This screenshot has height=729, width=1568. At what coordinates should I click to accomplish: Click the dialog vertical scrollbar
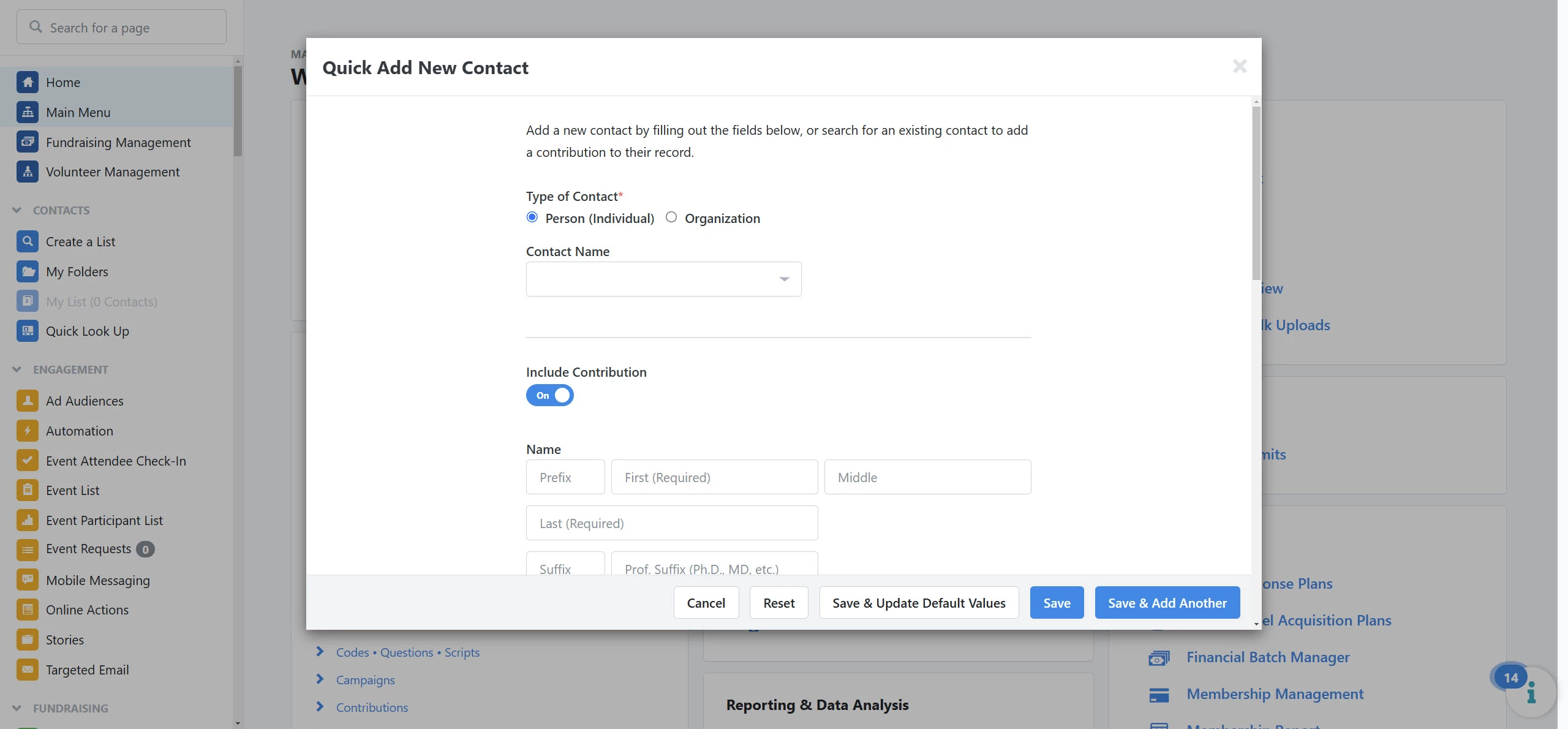pos(1256,193)
